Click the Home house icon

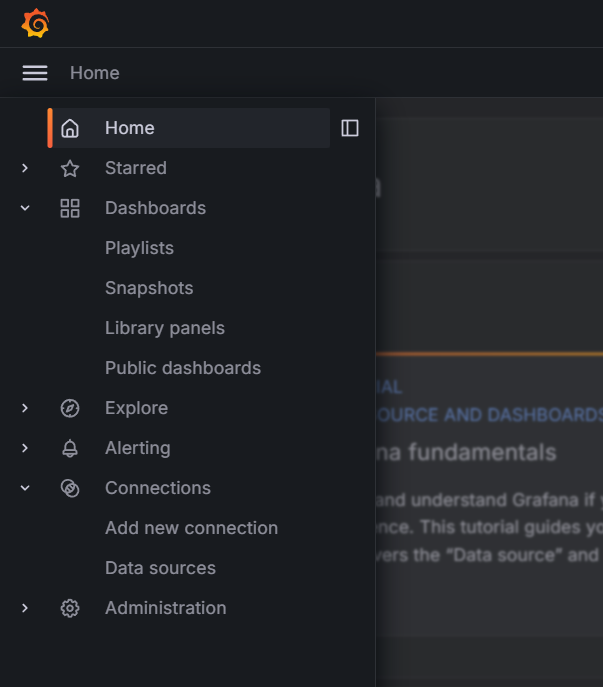point(70,128)
